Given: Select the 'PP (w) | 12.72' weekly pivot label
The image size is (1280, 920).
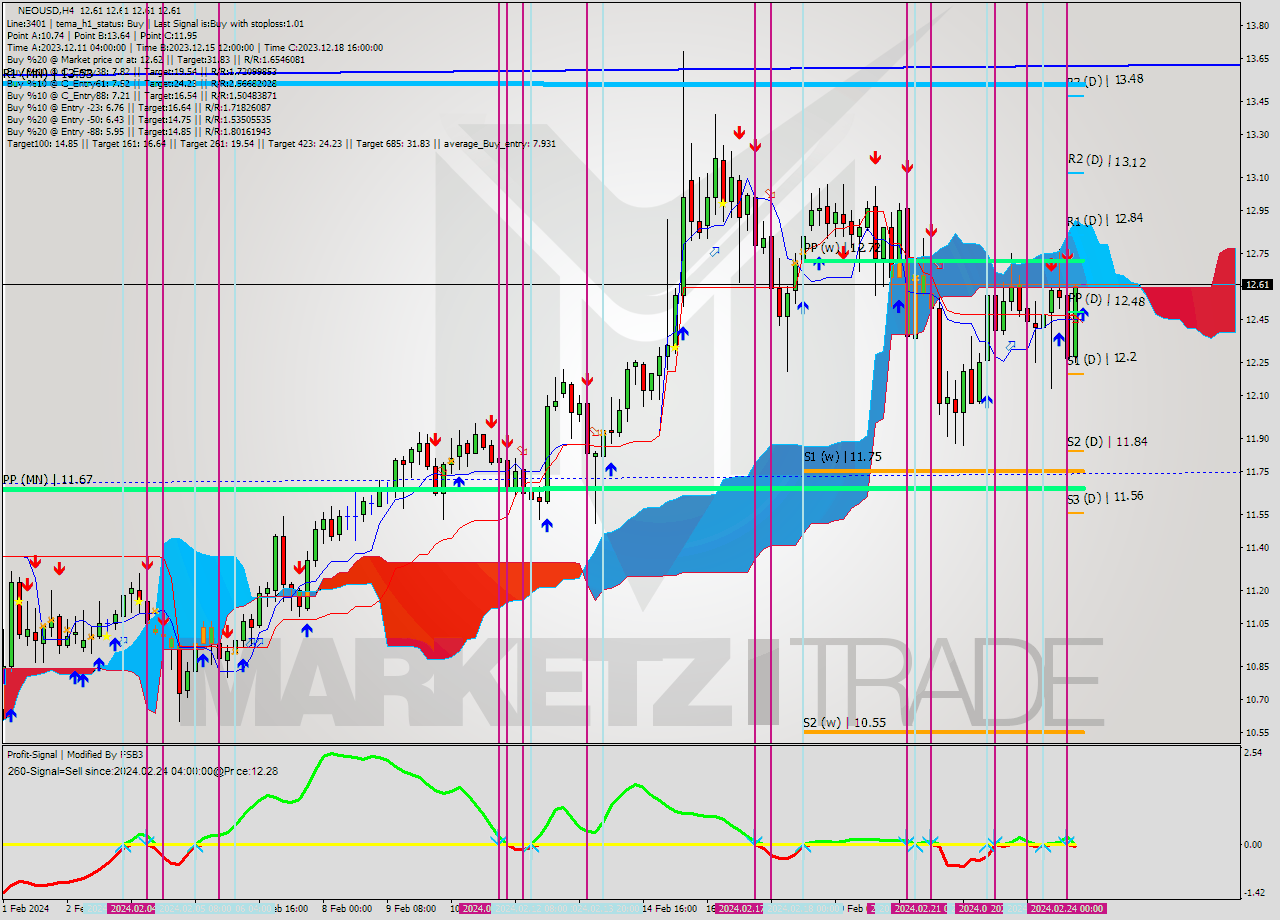Looking at the screenshot, I should [843, 246].
